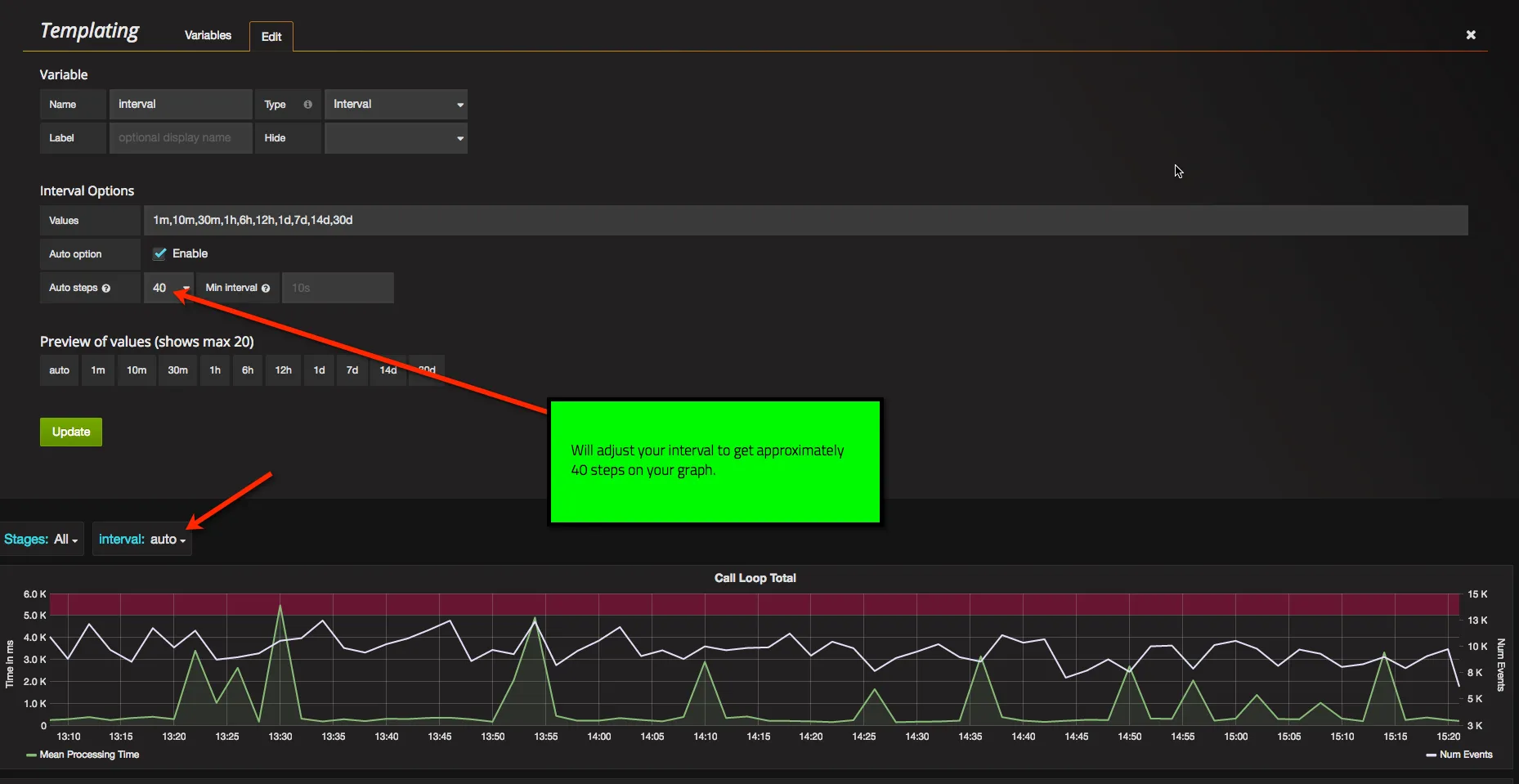The height and width of the screenshot is (784, 1519).
Task: Click the Min interval help icon
Action: [266, 288]
